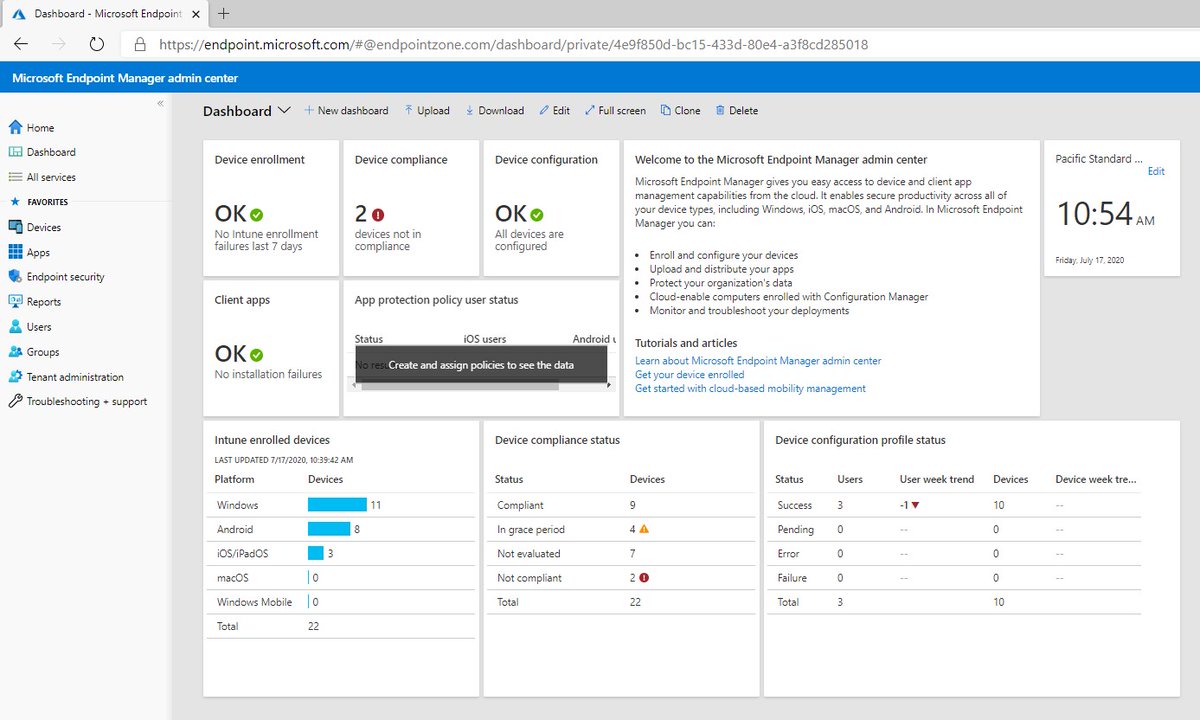Click the User week trend column header

pyautogui.click(x=936, y=479)
